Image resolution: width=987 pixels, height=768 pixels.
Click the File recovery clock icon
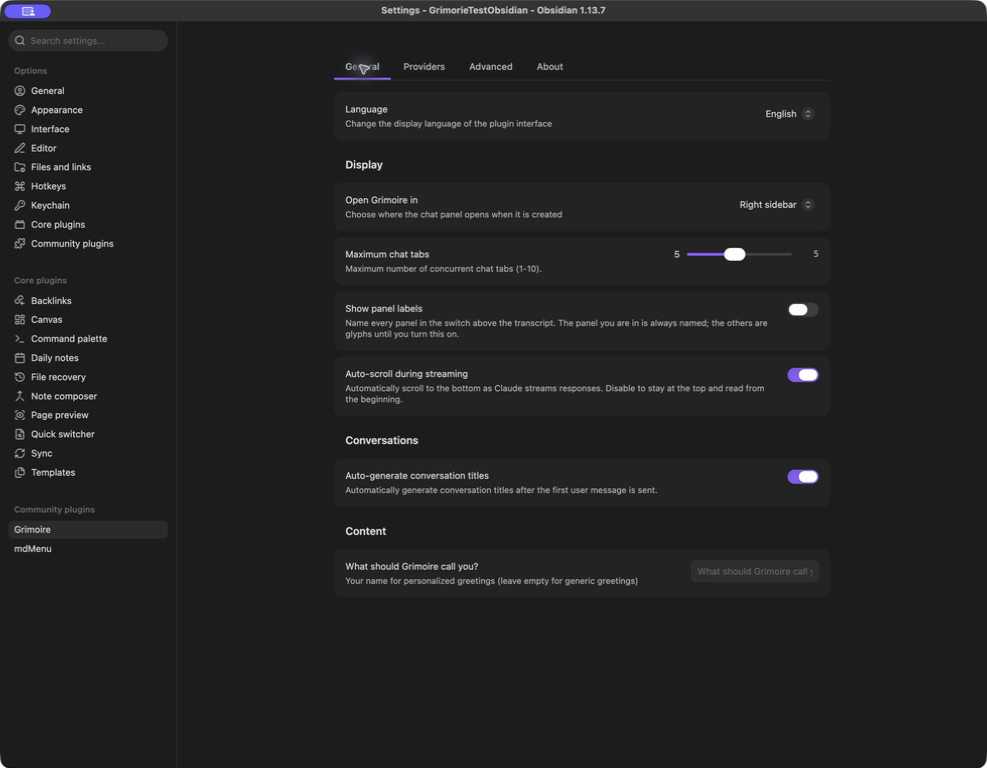20,377
